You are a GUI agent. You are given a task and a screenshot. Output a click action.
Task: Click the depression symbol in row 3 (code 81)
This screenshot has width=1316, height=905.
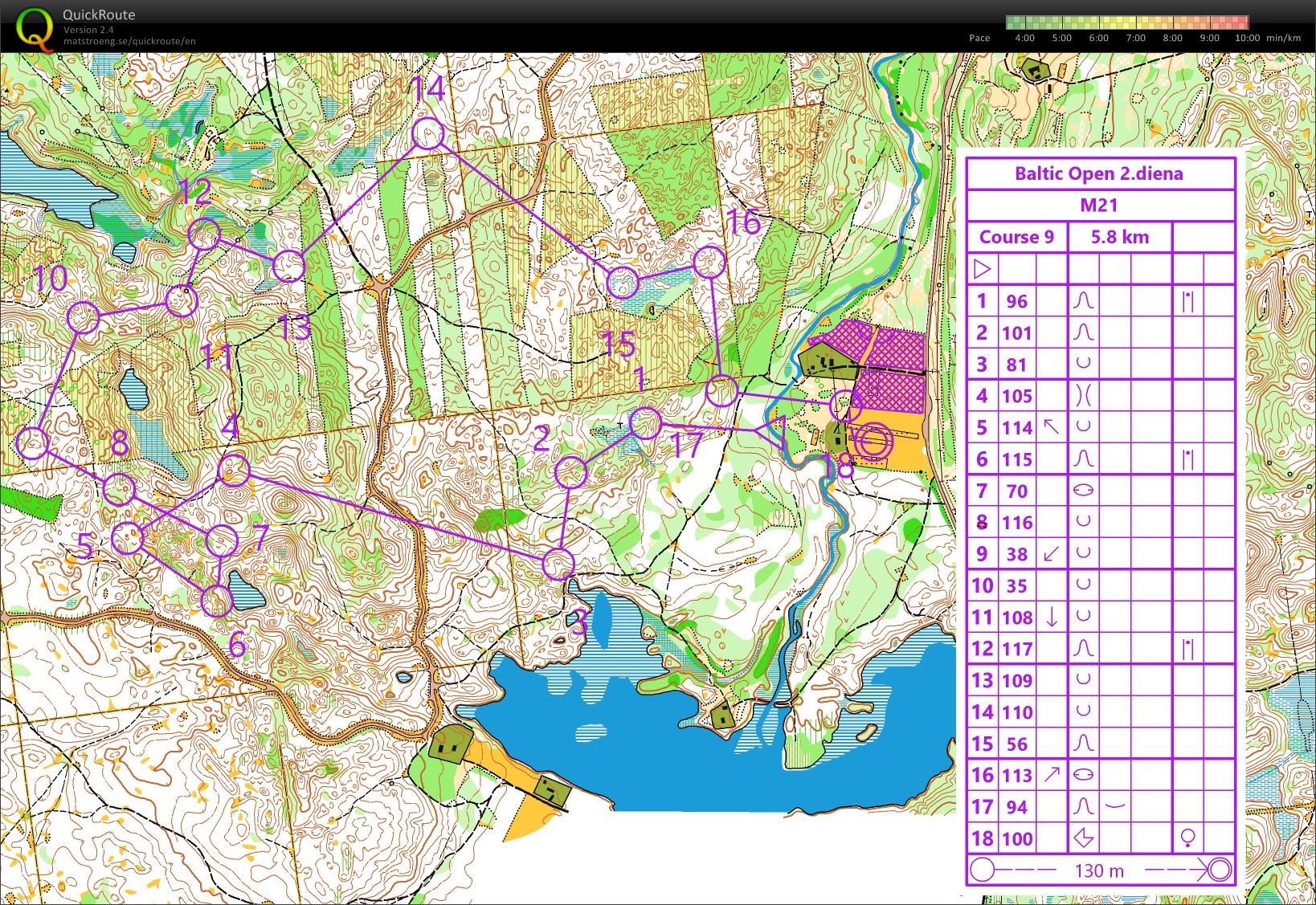(1083, 364)
